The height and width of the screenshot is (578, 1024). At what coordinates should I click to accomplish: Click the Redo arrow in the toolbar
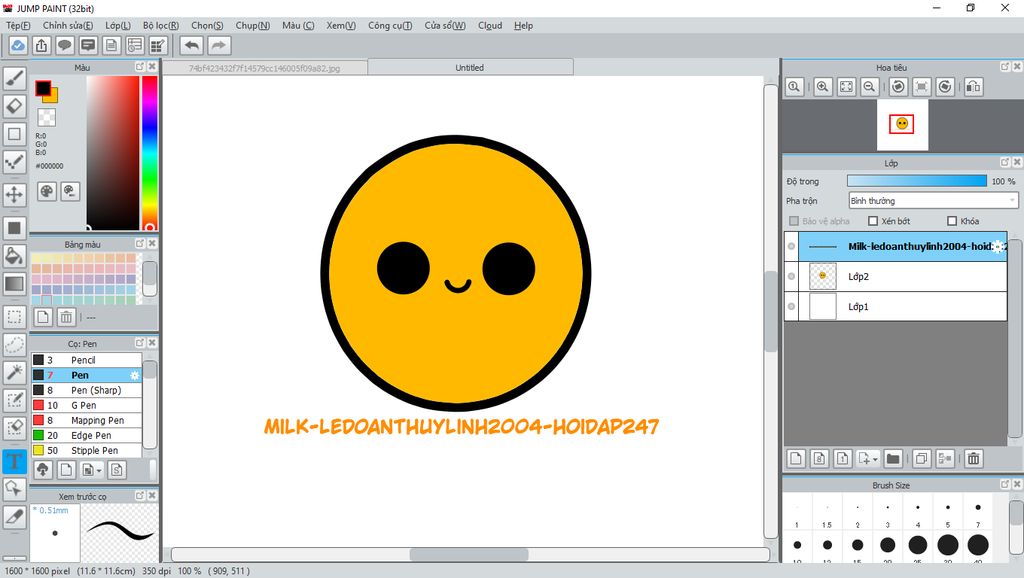(219, 45)
